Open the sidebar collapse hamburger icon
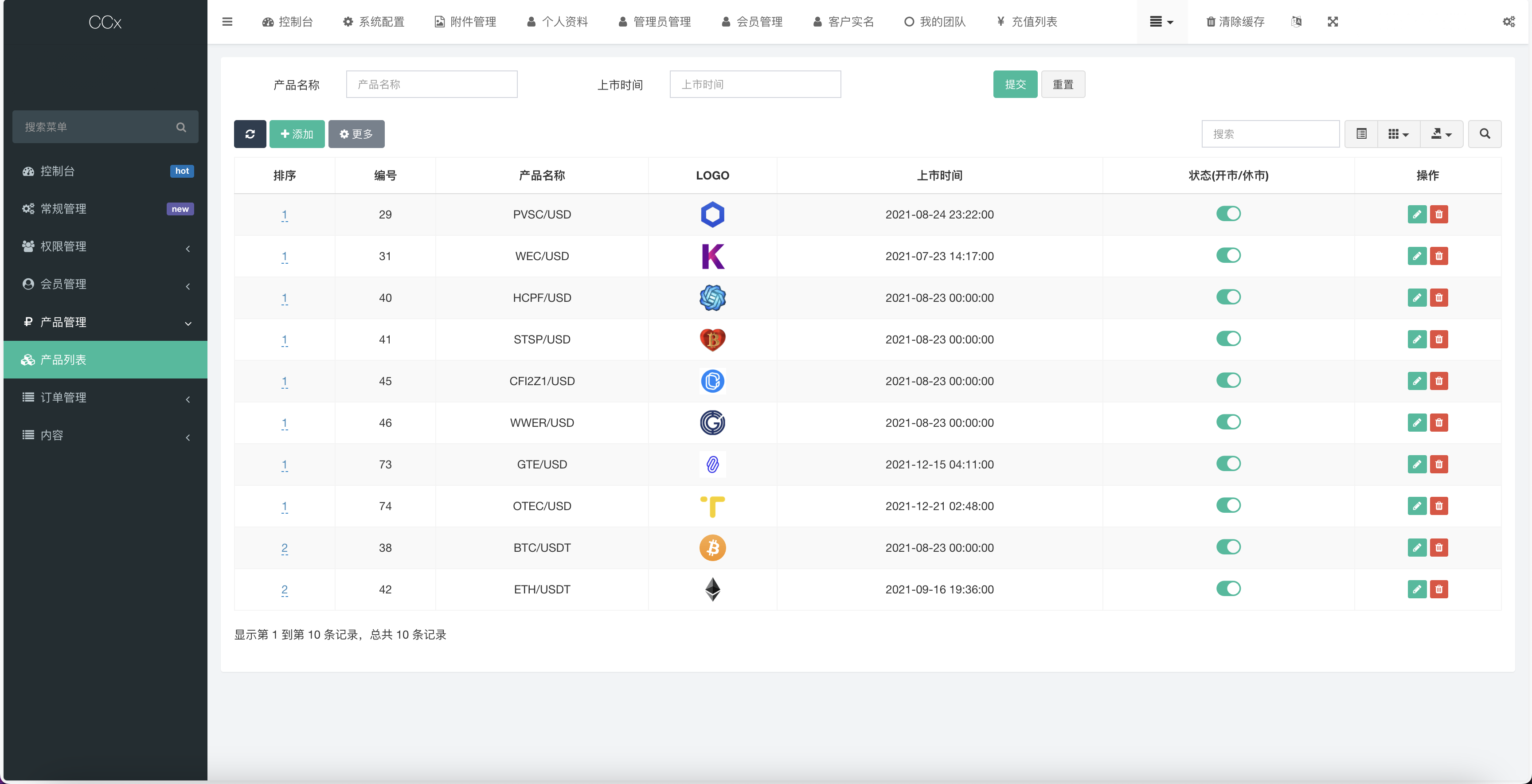The image size is (1532, 784). [227, 21]
